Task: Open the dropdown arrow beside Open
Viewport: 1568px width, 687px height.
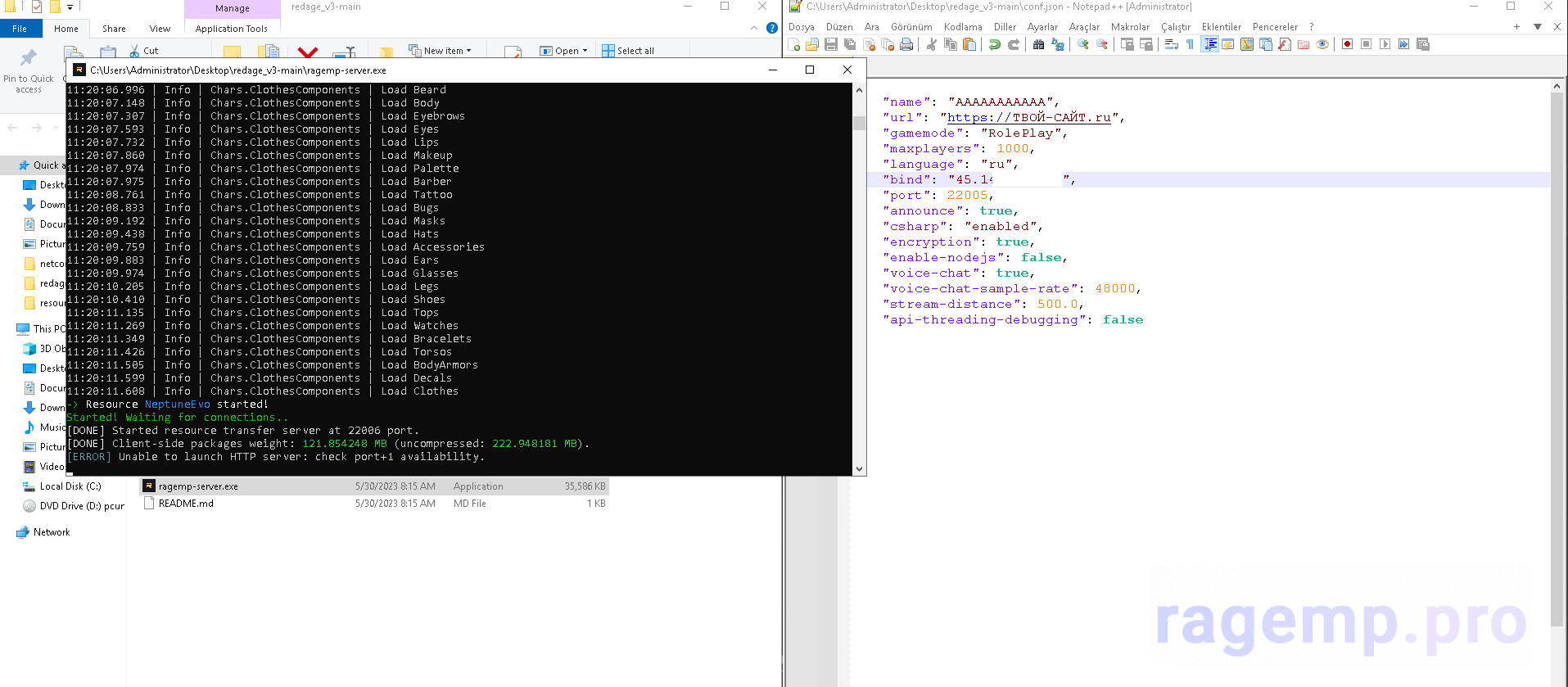Action: coord(585,51)
